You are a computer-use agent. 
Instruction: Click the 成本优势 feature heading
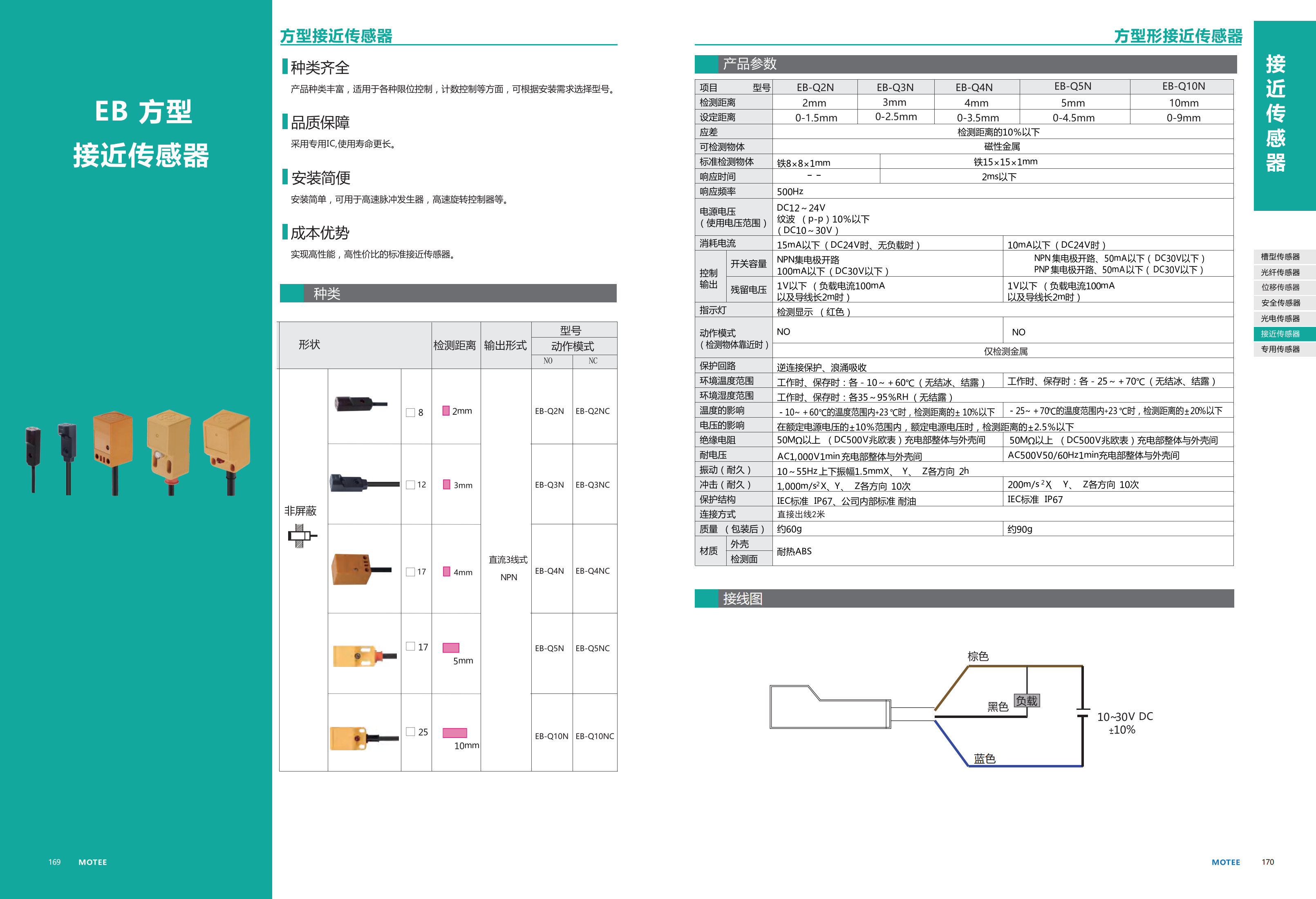point(320,233)
